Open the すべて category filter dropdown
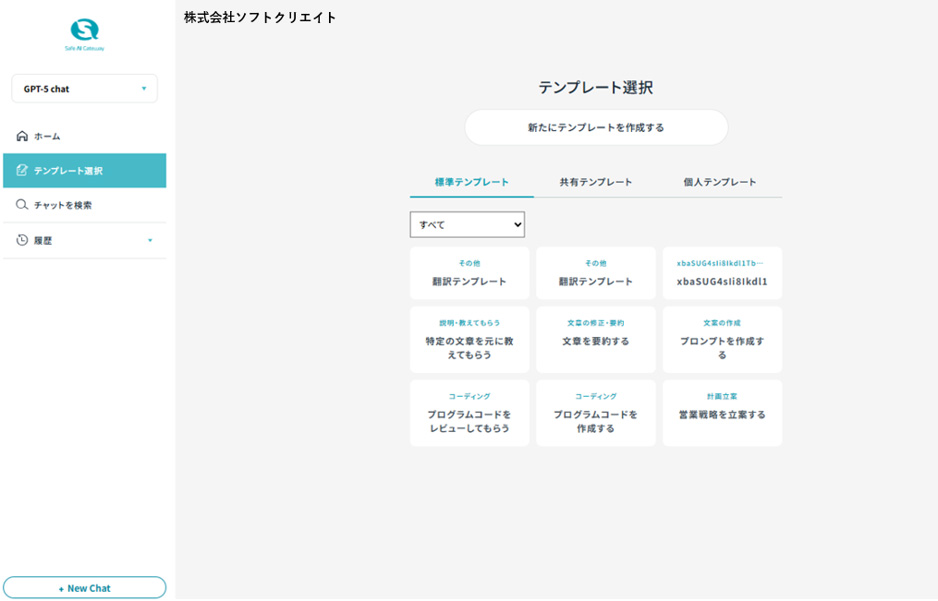Screen dimensions: 938x601 point(467,225)
